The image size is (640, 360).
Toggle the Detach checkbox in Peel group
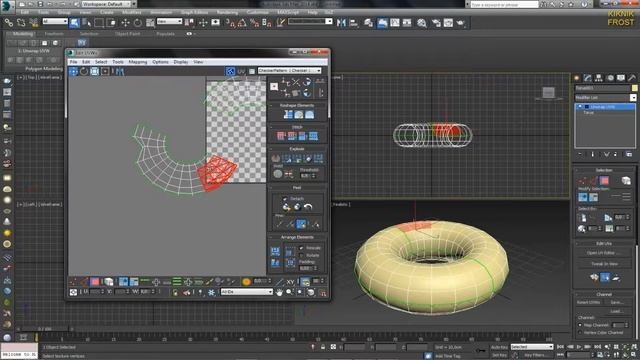pyautogui.click(x=285, y=199)
